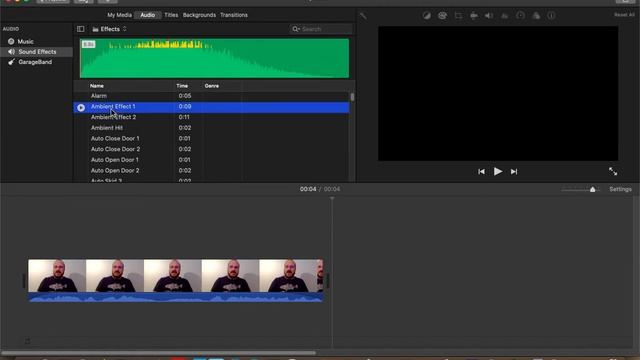Click the 0:05 time of Alarm
The image size is (640, 360).
(x=184, y=96)
